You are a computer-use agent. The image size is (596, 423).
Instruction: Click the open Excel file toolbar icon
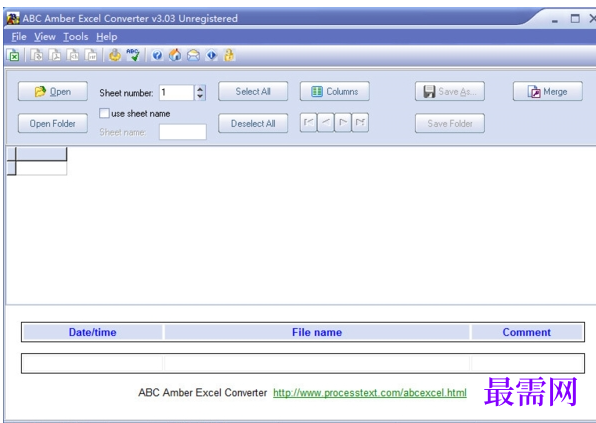point(14,56)
